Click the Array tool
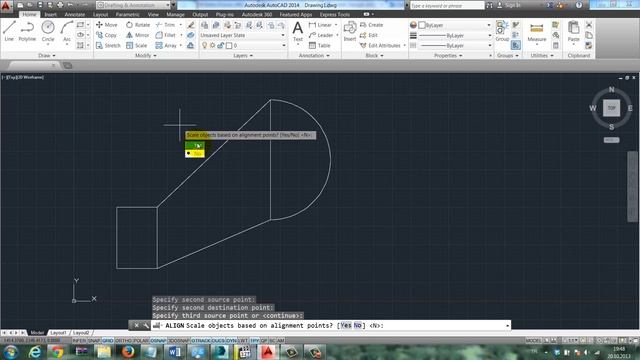This screenshot has width=640, height=360. pos(166,45)
